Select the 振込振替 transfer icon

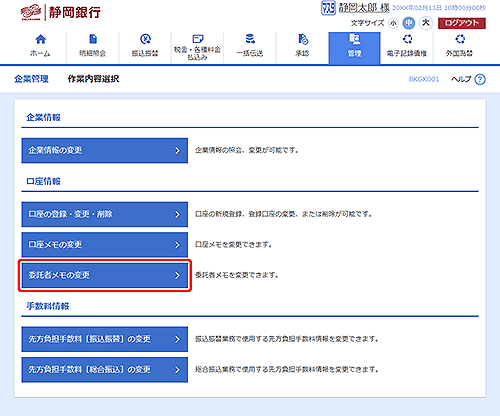point(145,39)
